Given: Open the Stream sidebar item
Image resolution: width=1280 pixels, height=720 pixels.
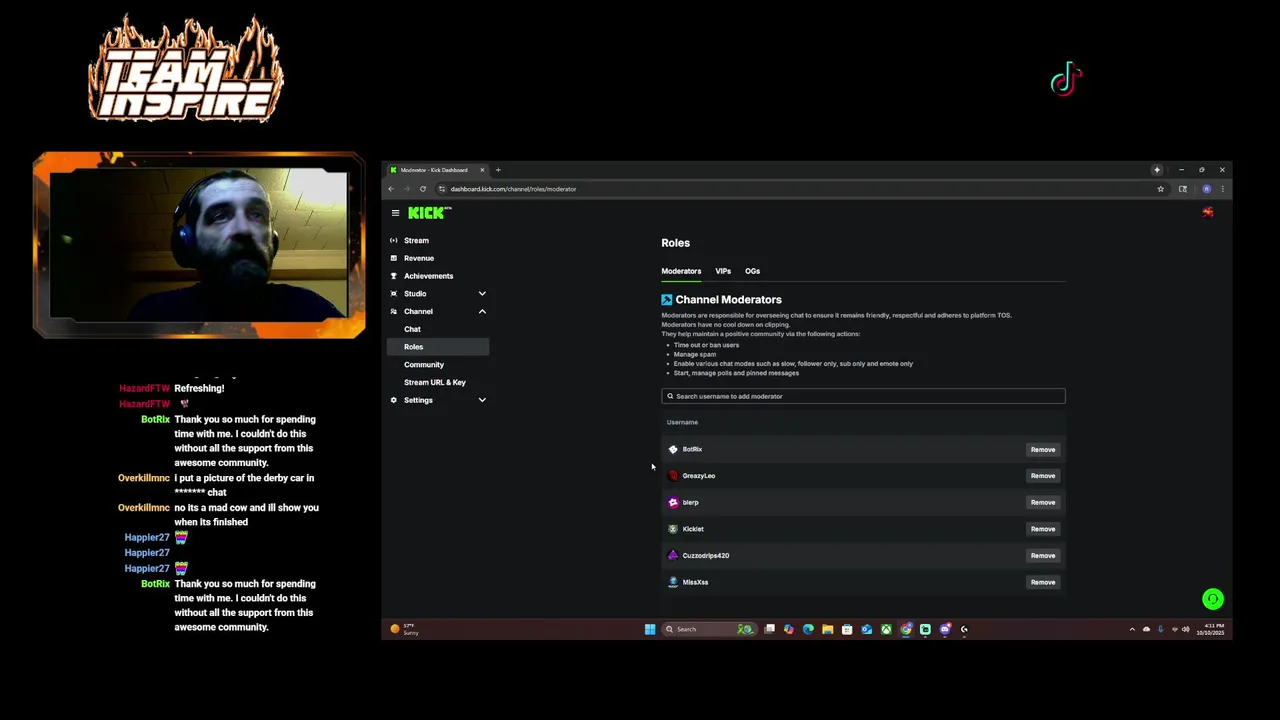Looking at the screenshot, I should click(x=438, y=241).
